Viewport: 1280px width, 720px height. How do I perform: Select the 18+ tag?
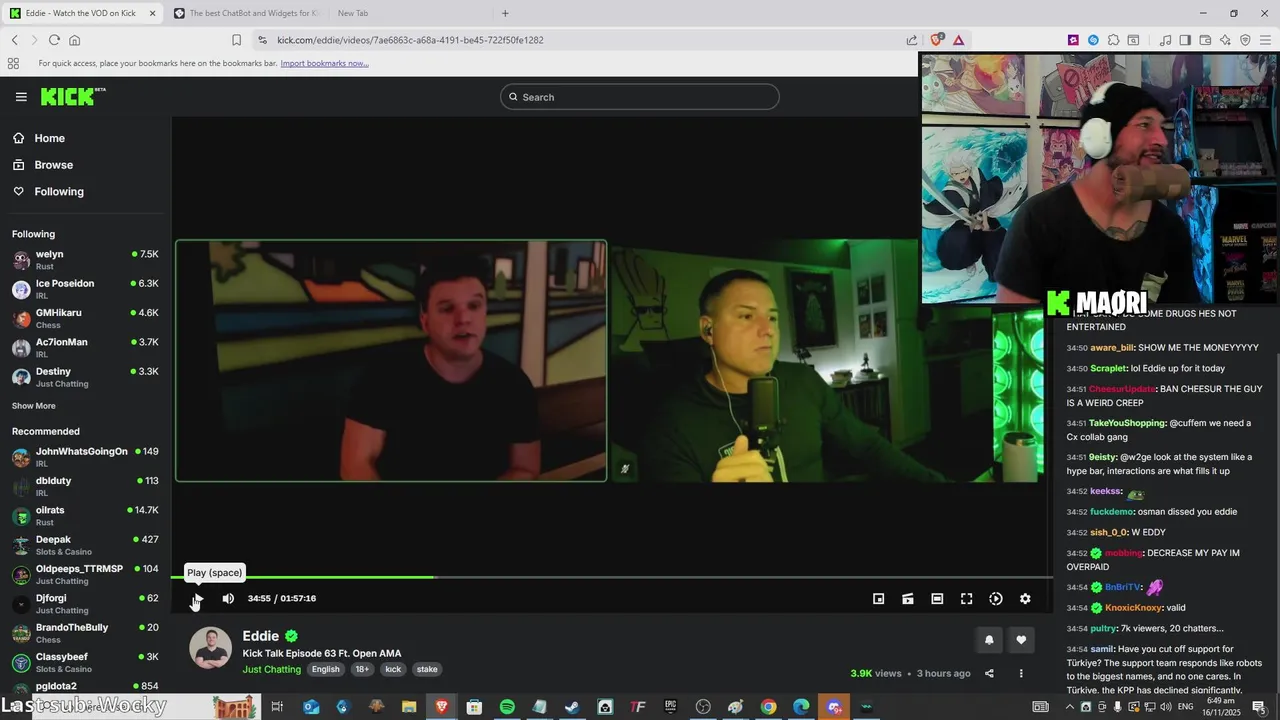point(362,669)
